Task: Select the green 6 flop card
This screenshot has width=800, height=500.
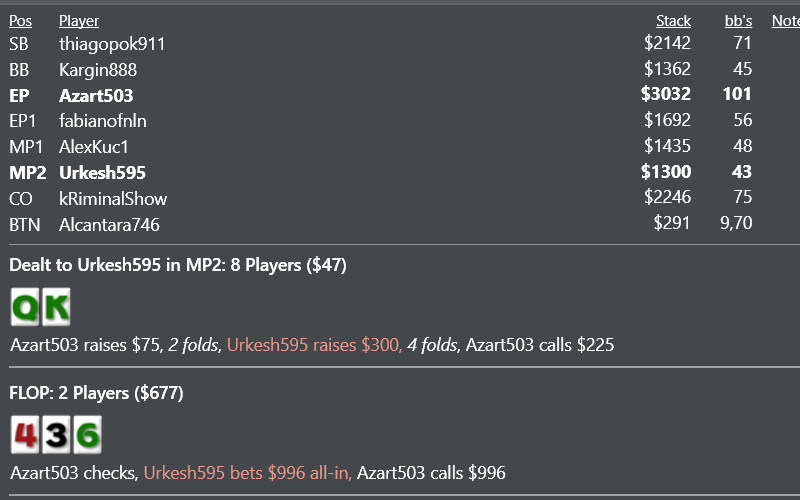Action: click(x=87, y=435)
